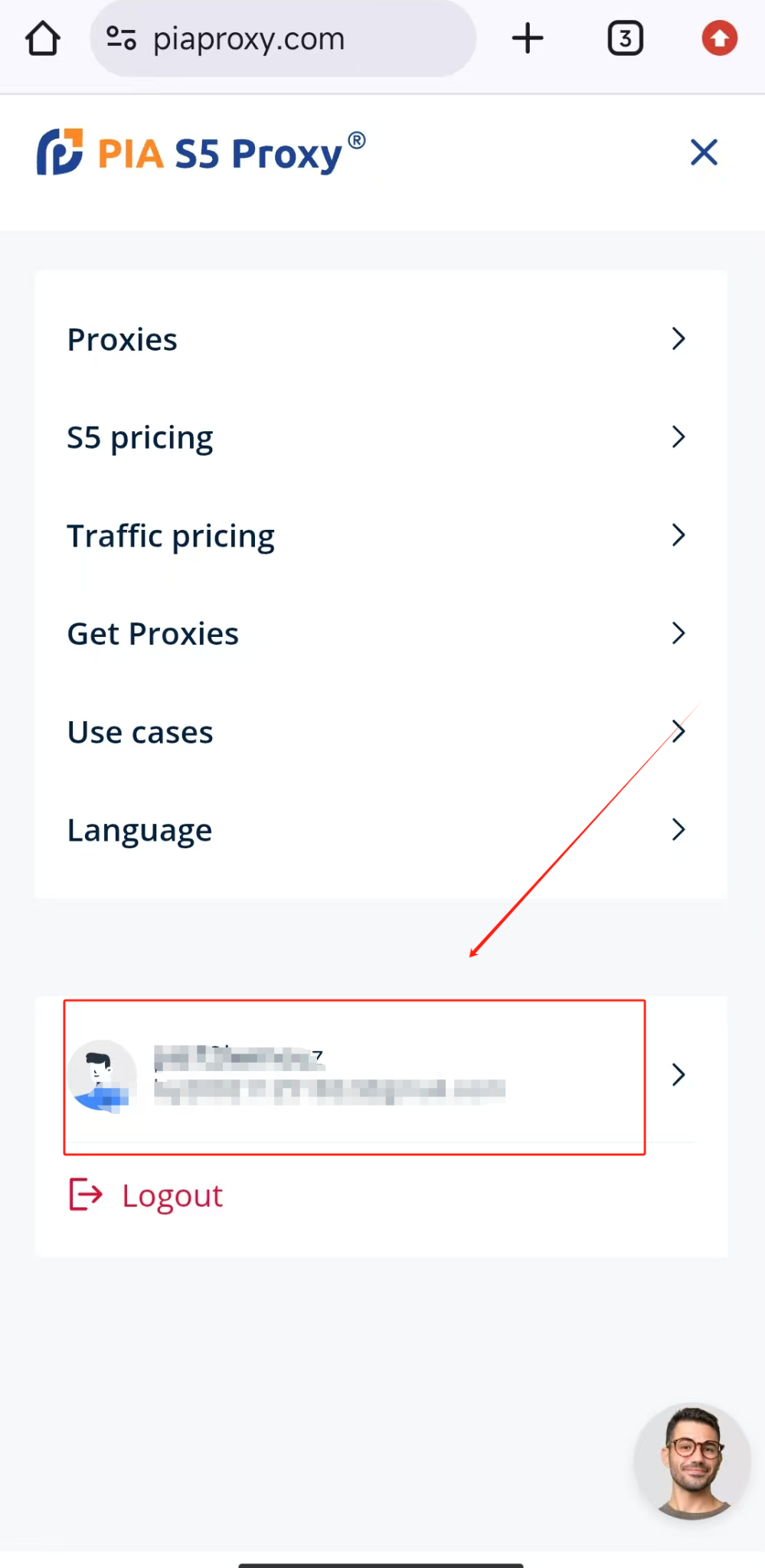Image resolution: width=765 pixels, height=1568 pixels.
Task: Click the user profile avatar
Action: coord(102,1075)
